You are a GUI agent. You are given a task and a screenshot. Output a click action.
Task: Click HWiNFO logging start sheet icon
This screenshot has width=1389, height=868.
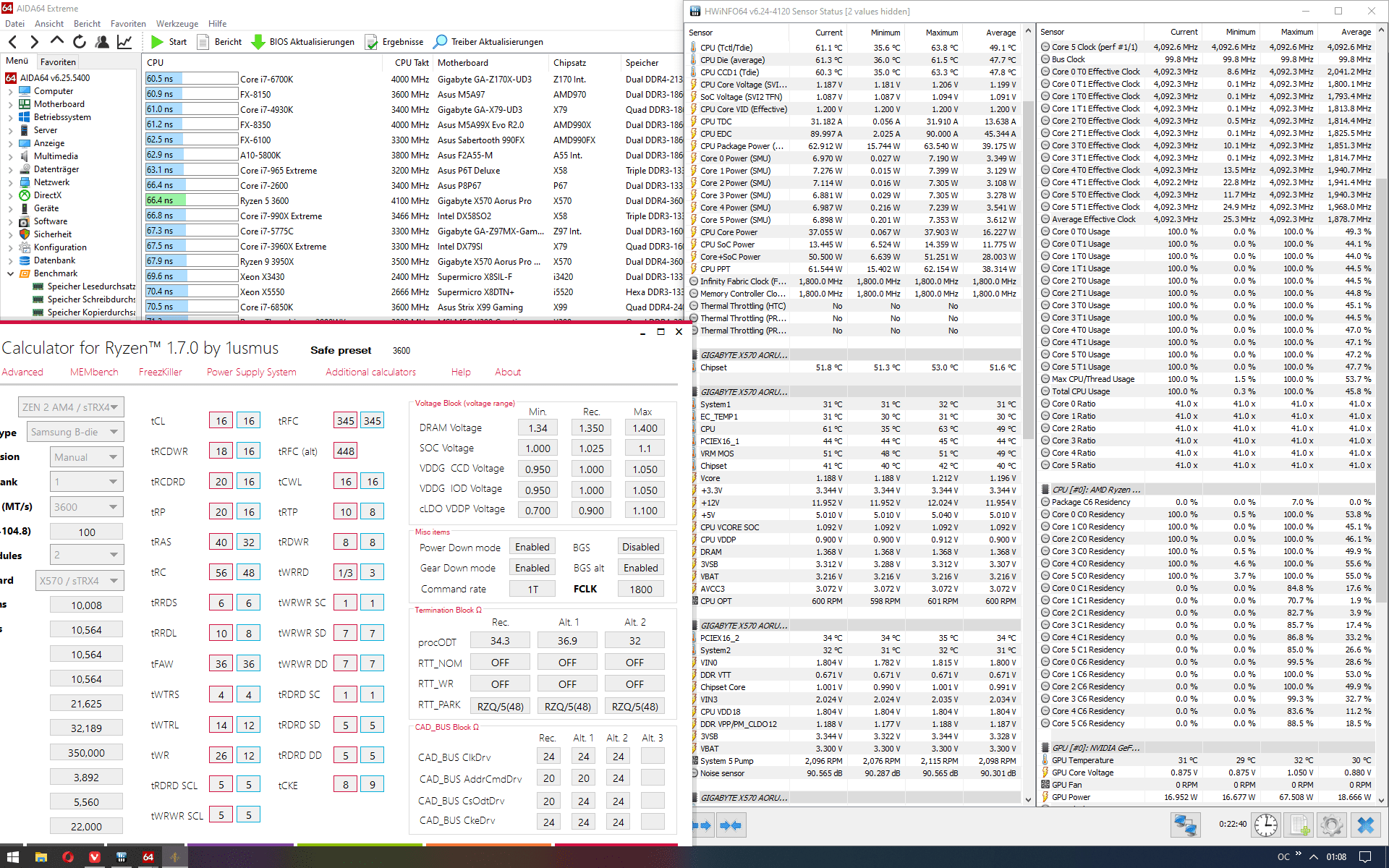[x=1299, y=825]
